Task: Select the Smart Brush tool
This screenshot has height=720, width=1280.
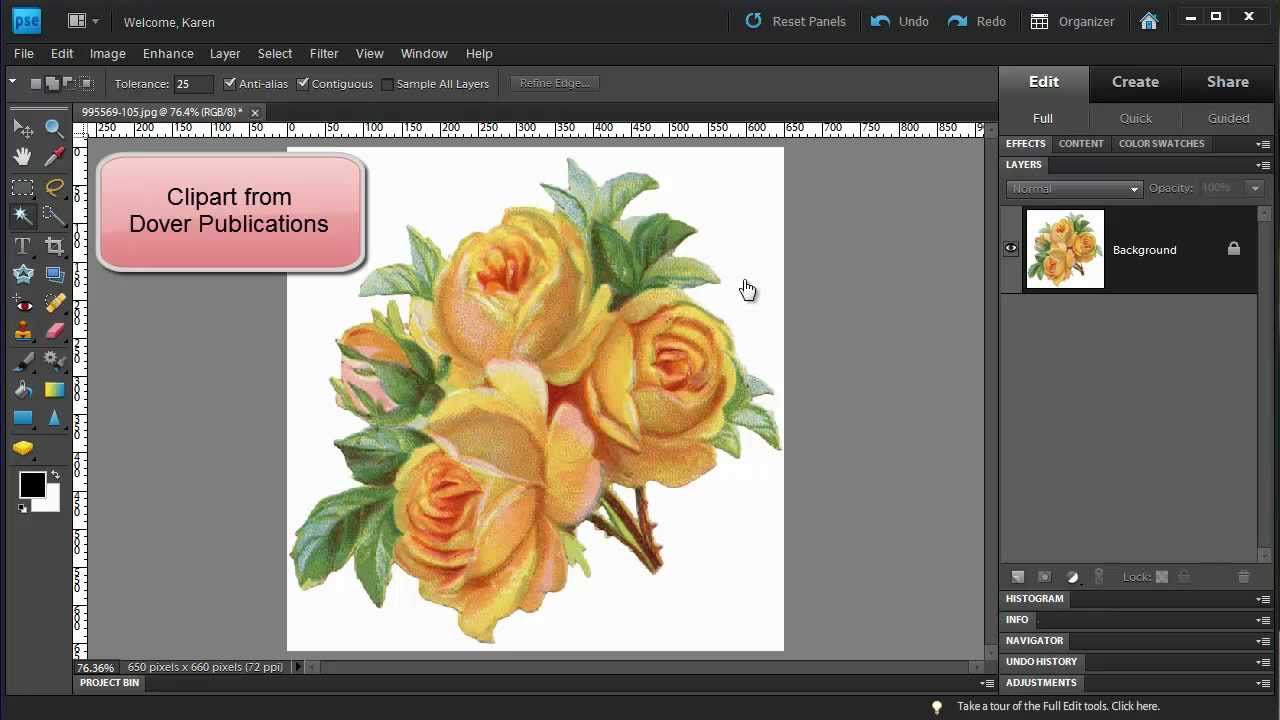Action: 55,361
